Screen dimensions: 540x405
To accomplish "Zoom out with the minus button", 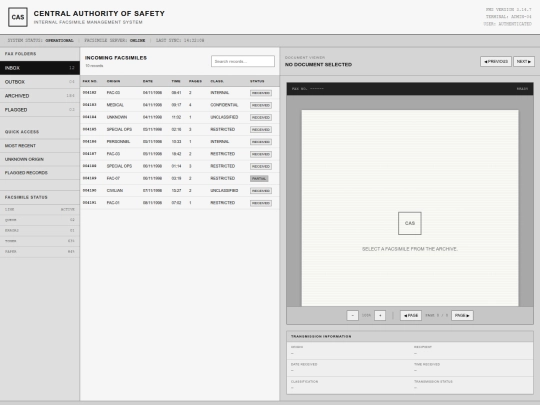I will [352, 315].
